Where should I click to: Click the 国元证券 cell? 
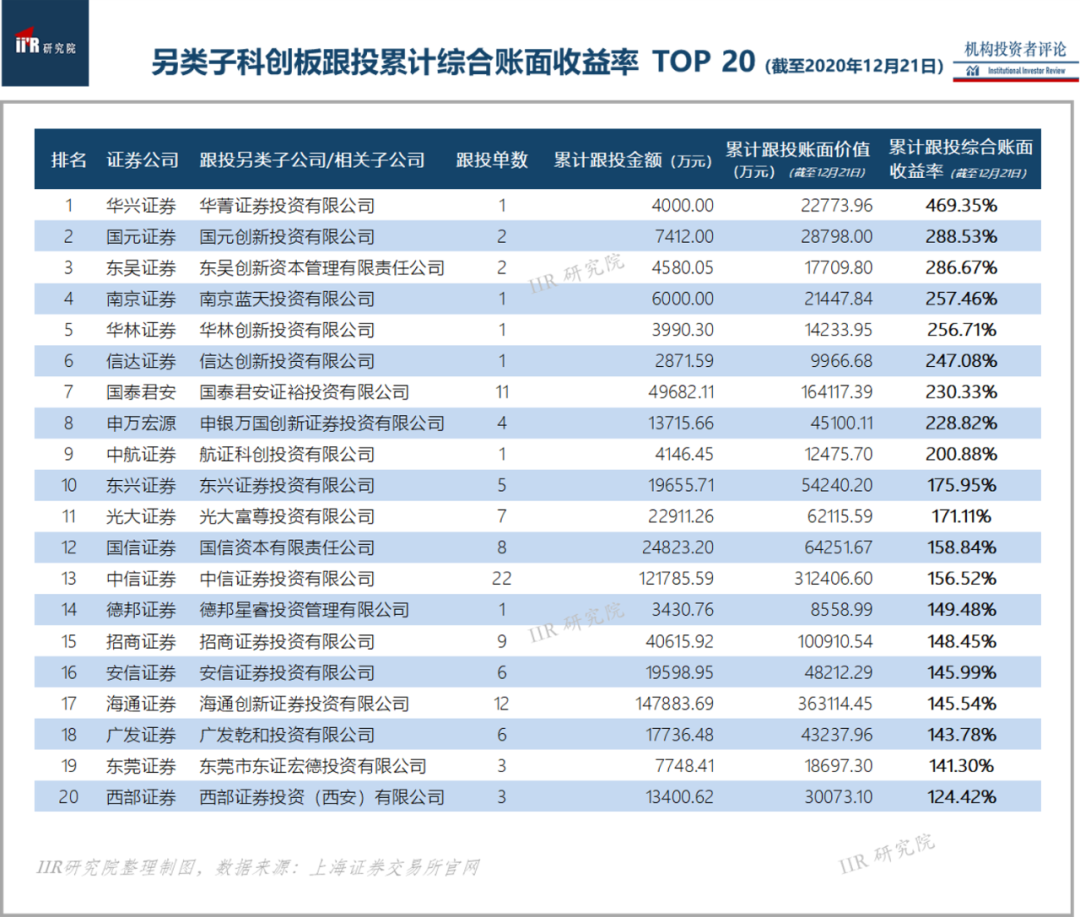141,236
